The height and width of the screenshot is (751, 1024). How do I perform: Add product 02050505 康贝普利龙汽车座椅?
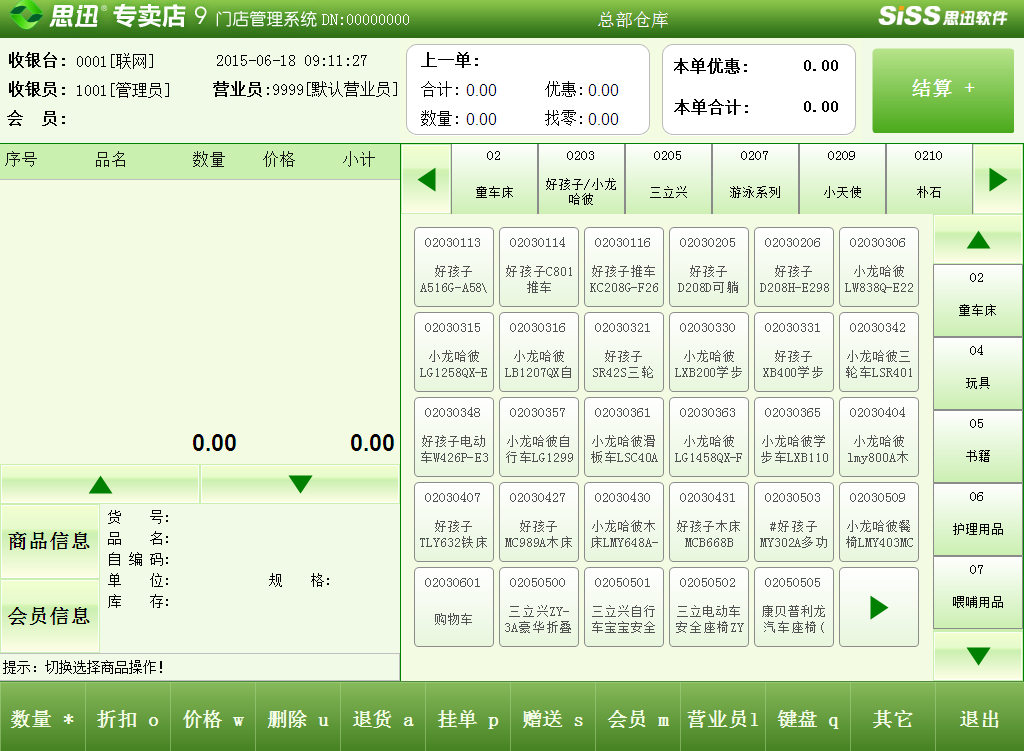[x=793, y=607]
